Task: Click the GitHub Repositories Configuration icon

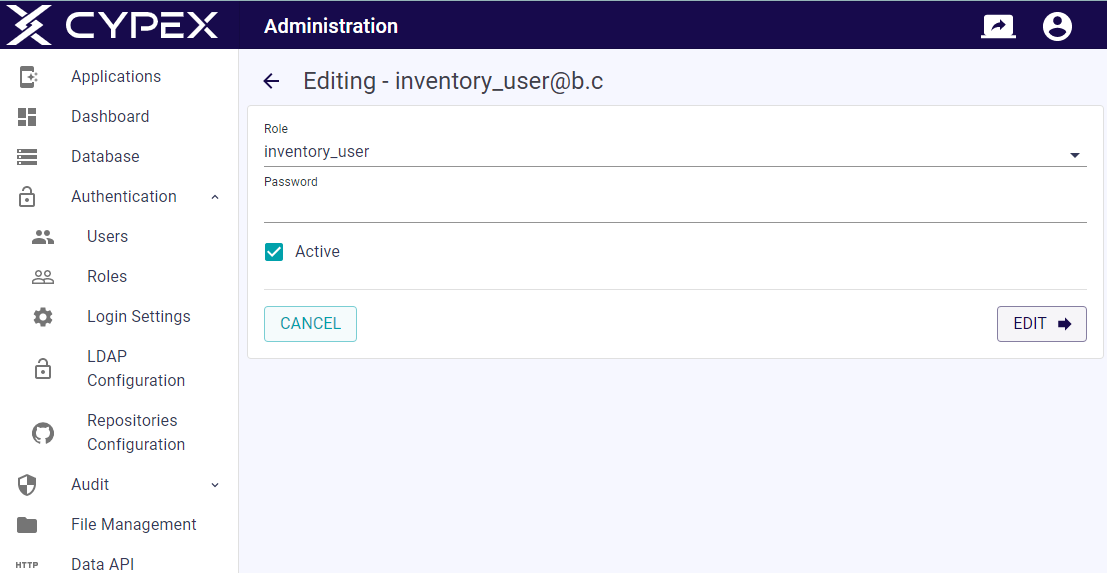Action: [x=43, y=433]
